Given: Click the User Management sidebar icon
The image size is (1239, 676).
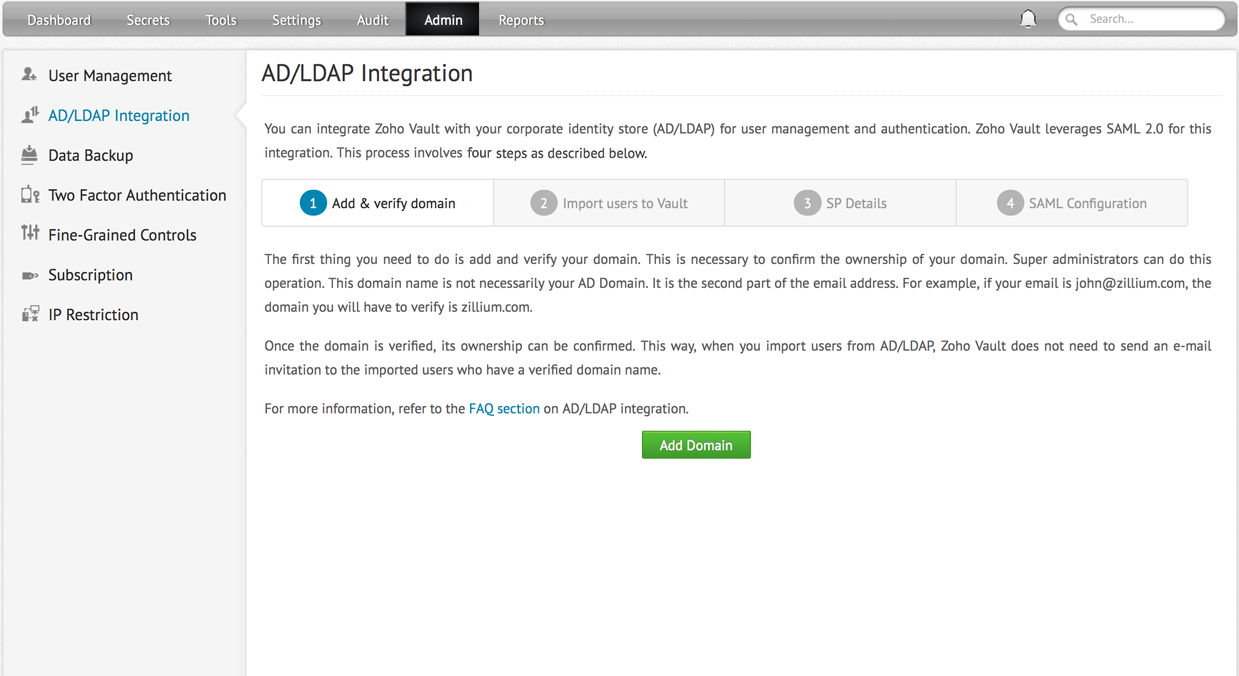Looking at the screenshot, I should tap(30, 75).
